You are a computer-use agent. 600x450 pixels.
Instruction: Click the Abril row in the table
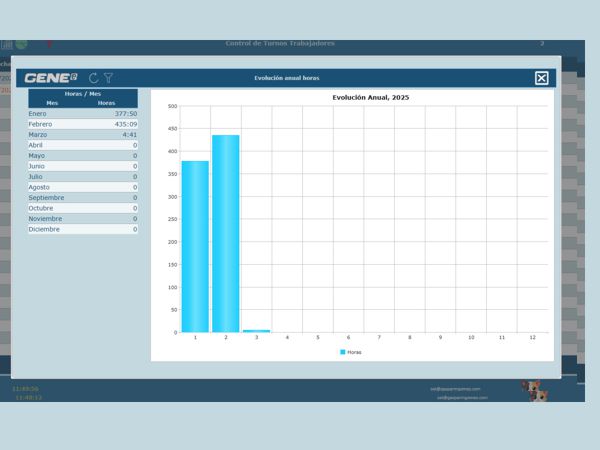point(83,145)
